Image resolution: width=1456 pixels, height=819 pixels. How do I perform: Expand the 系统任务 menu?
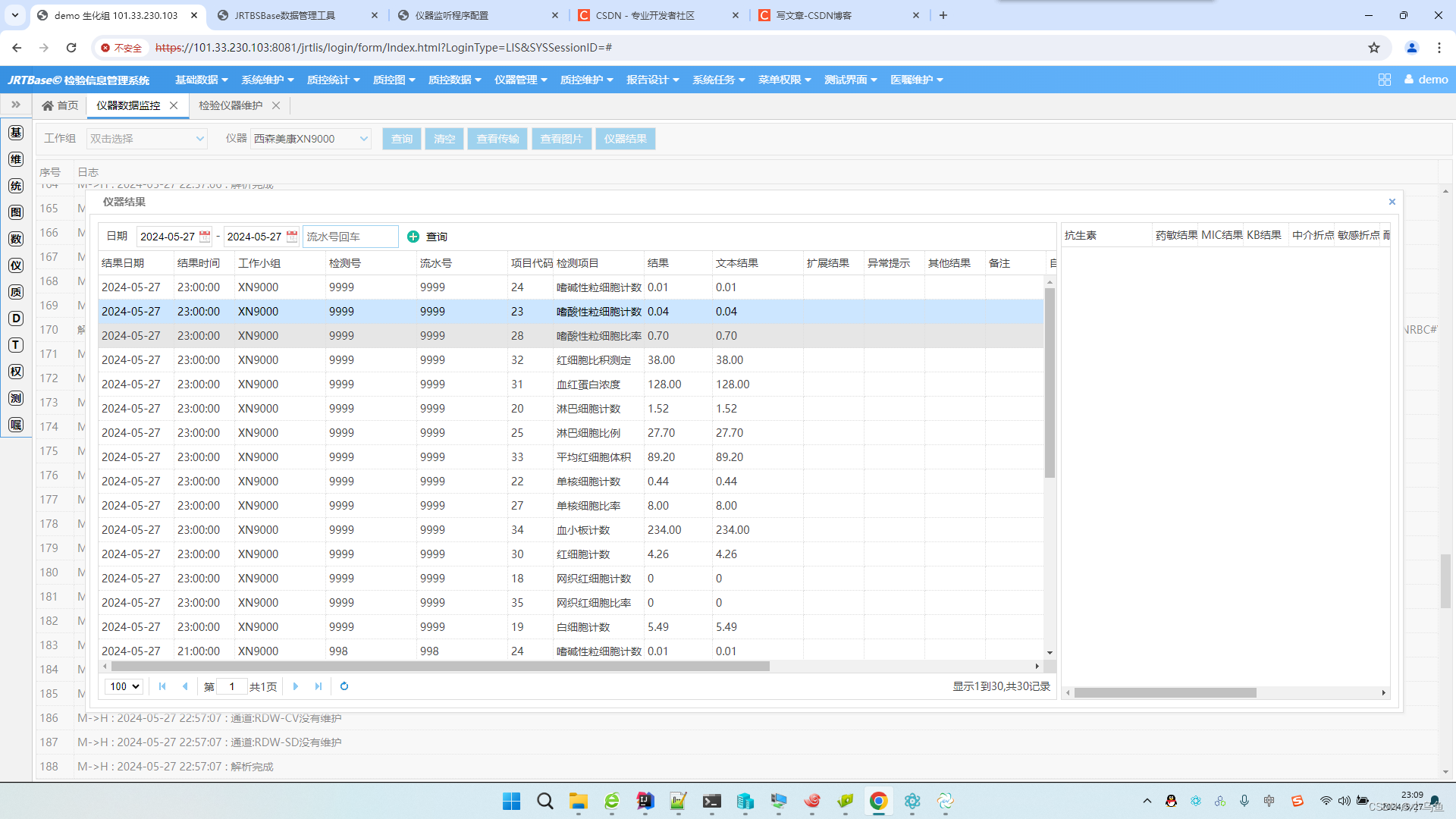click(x=719, y=80)
